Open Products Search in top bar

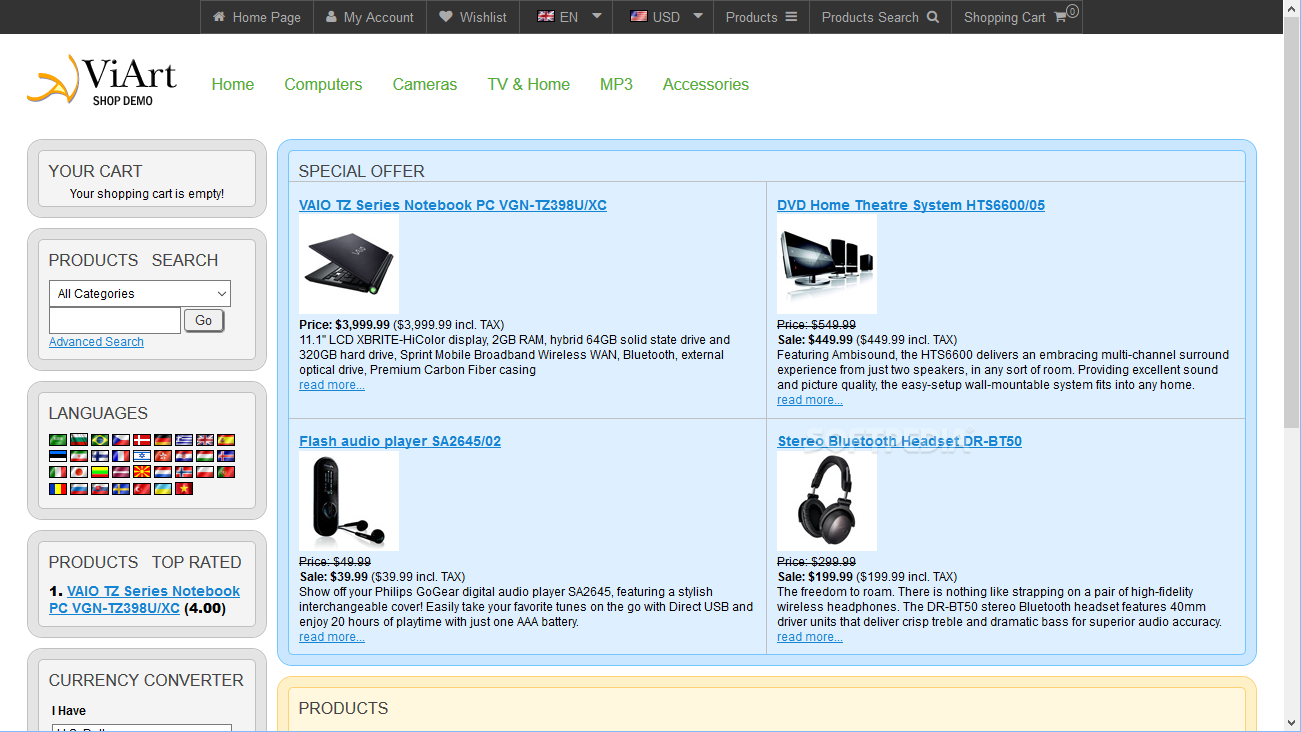pyautogui.click(x=880, y=17)
